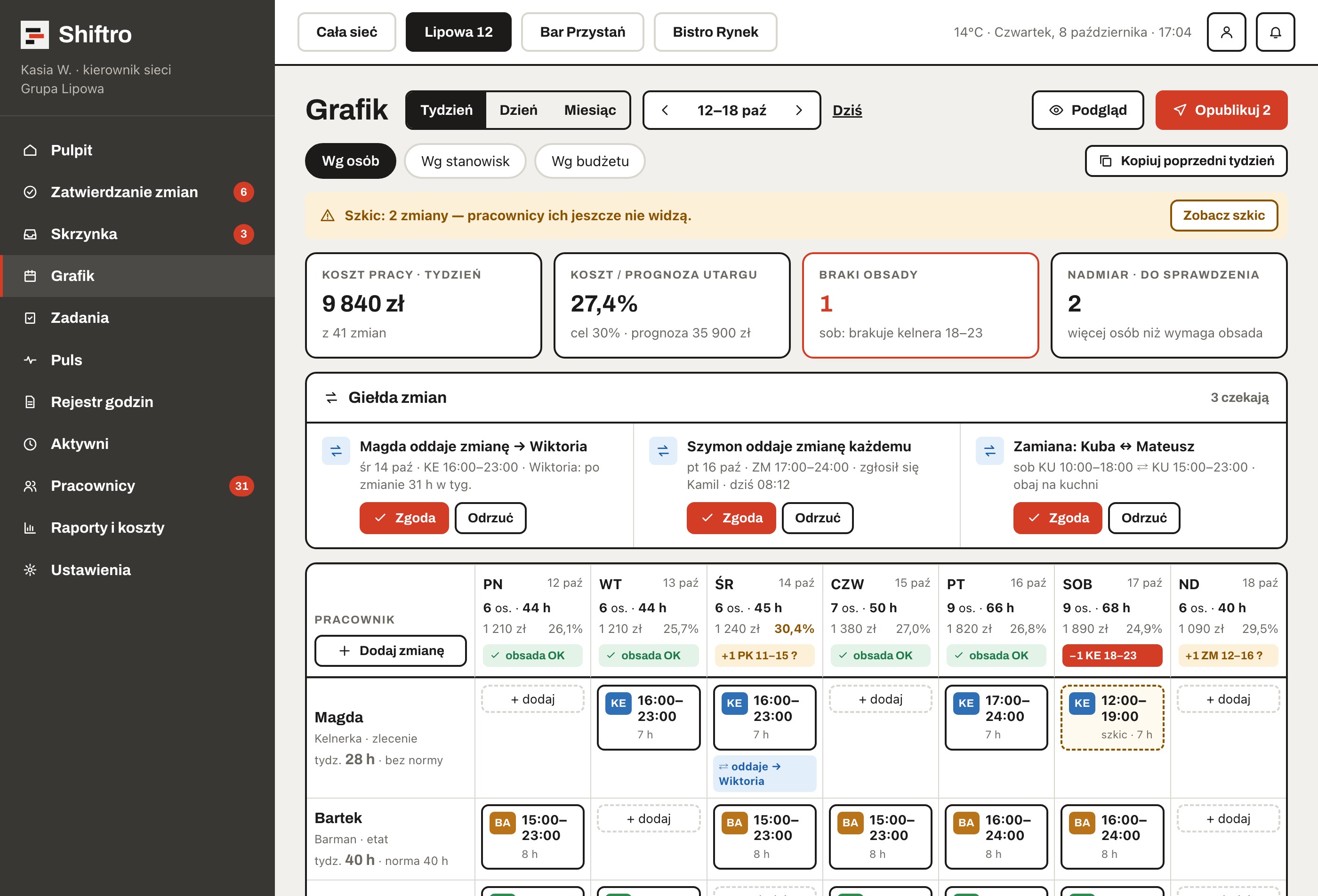This screenshot has height=896, width=1318.
Task: Click Zobacz szkic button
Action: [1223, 216]
